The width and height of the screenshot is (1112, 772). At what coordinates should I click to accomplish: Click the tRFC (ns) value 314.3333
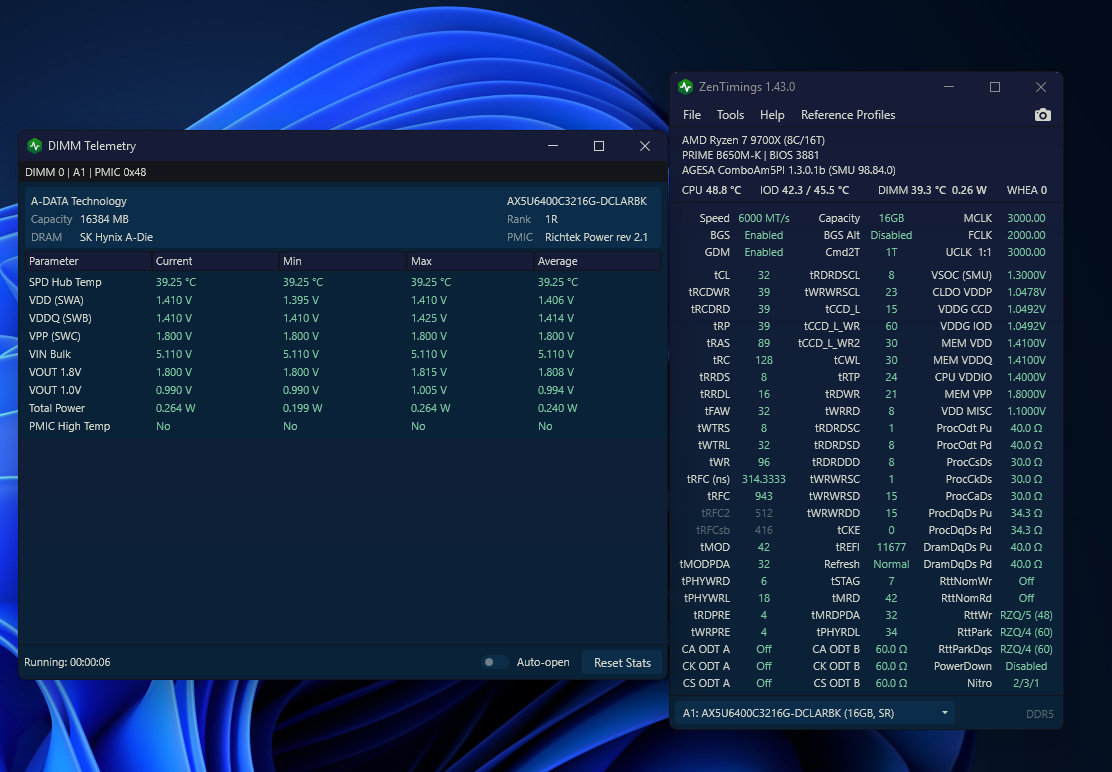coord(764,479)
